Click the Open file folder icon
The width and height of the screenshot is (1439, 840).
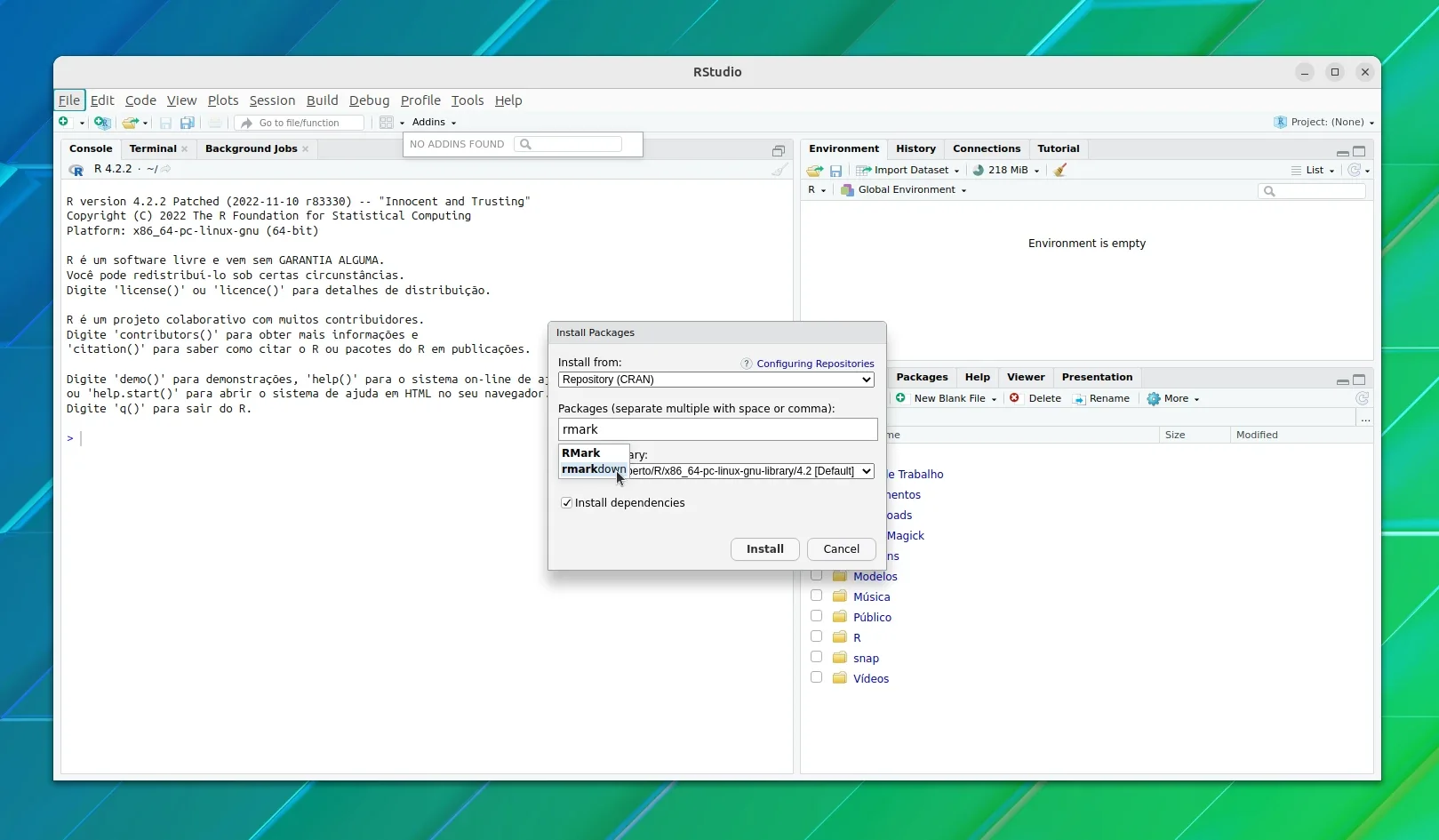click(x=131, y=123)
